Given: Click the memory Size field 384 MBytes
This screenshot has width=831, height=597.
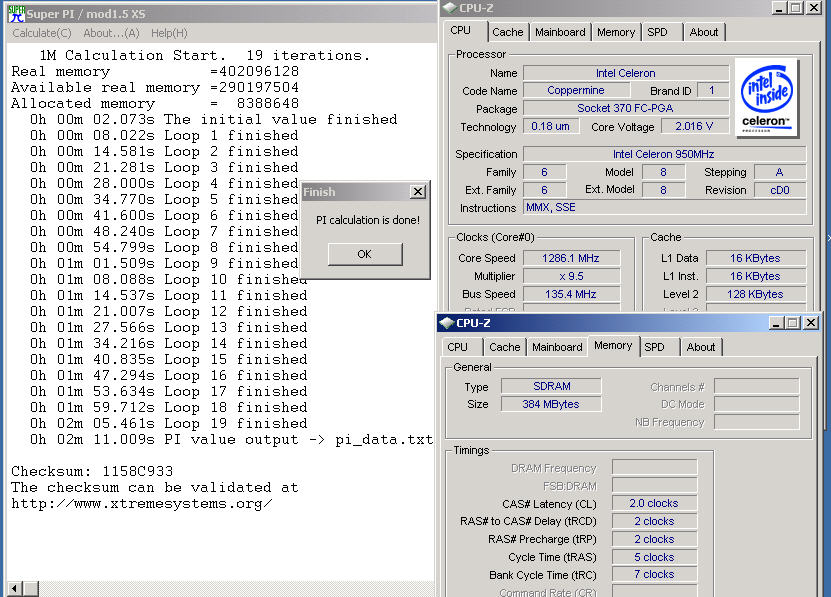Looking at the screenshot, I should [551, 404].
